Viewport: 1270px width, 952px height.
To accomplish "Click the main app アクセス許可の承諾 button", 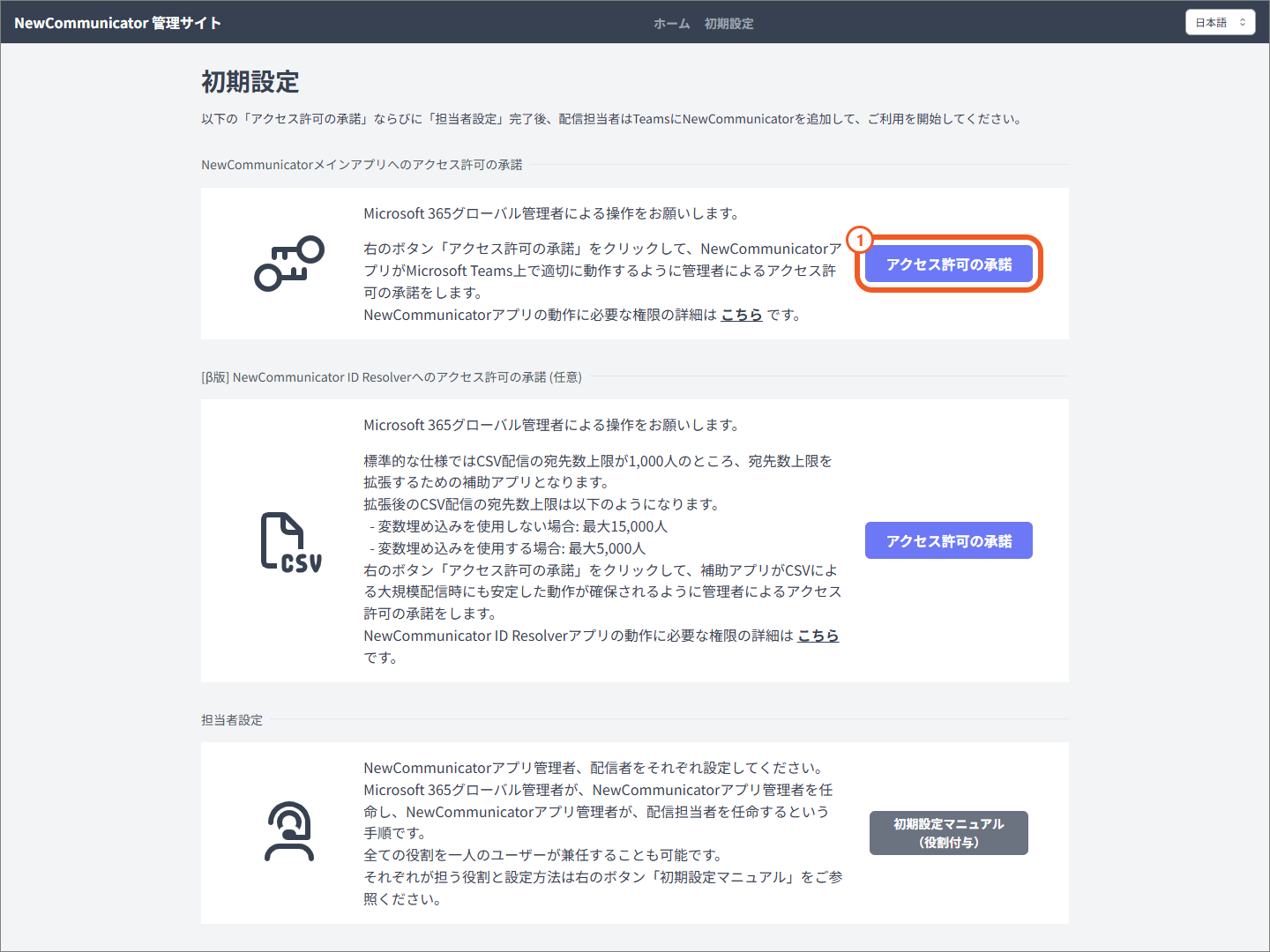I will tap(949, 264).
